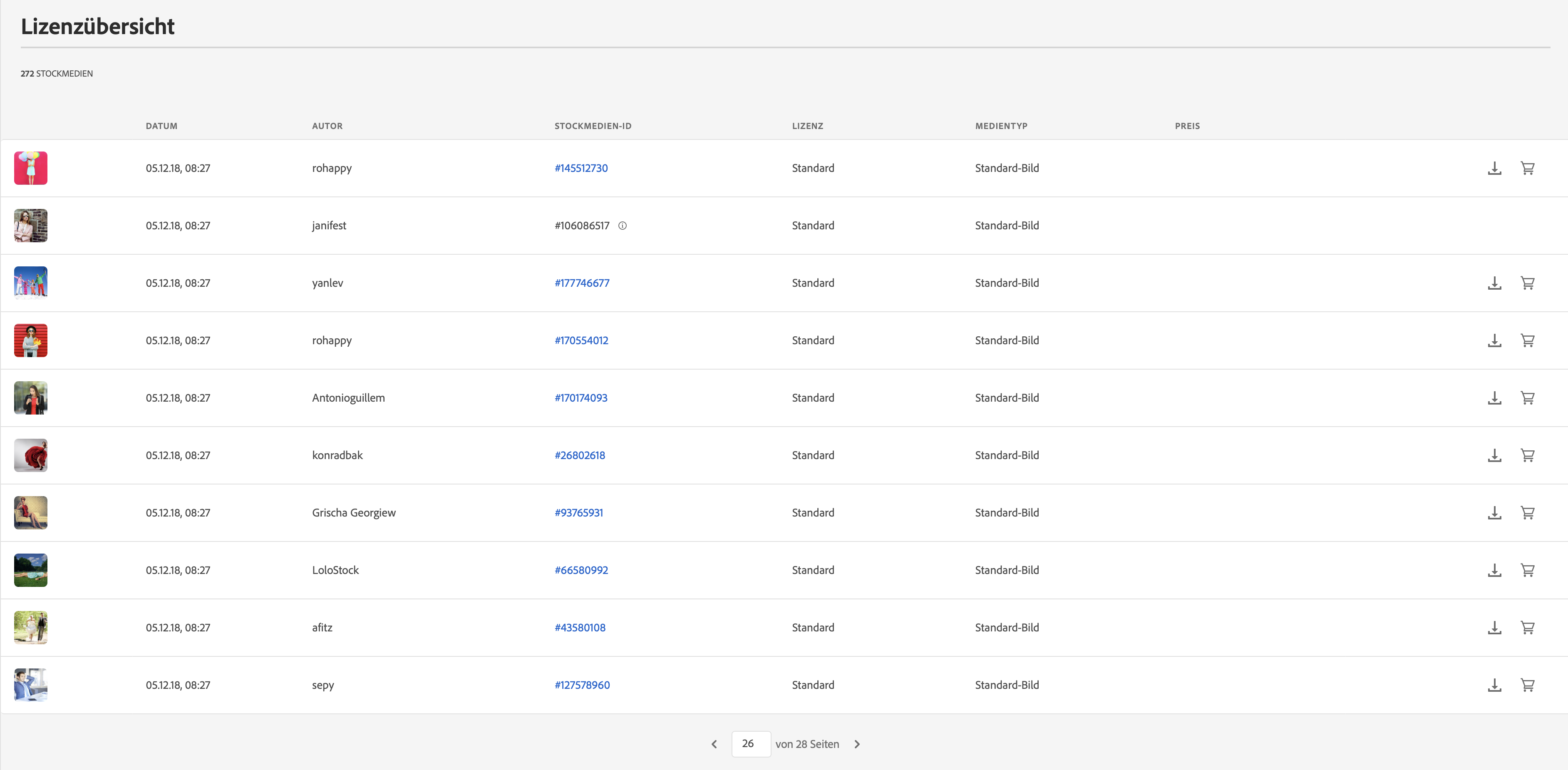1568x770 pixels.
Task: Download the Grischa Georgiew image
Action: (1494, 513)
